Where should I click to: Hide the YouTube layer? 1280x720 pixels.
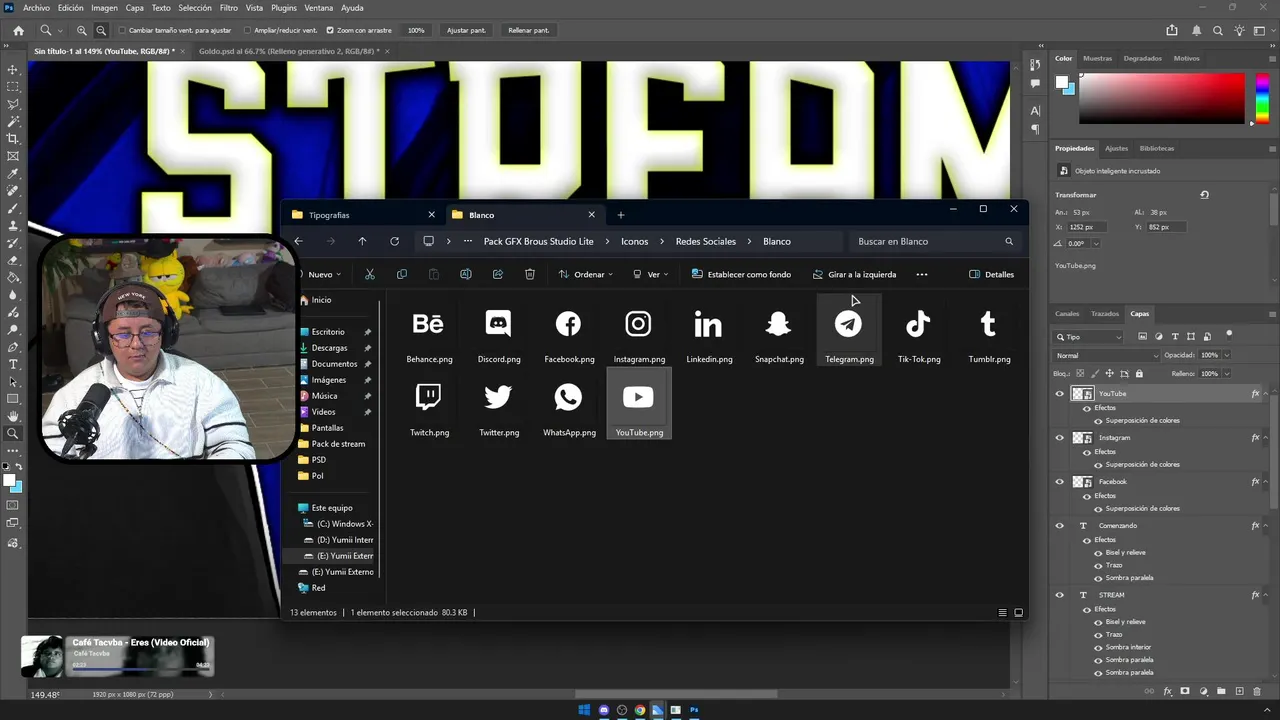(x=1060, y=393)
